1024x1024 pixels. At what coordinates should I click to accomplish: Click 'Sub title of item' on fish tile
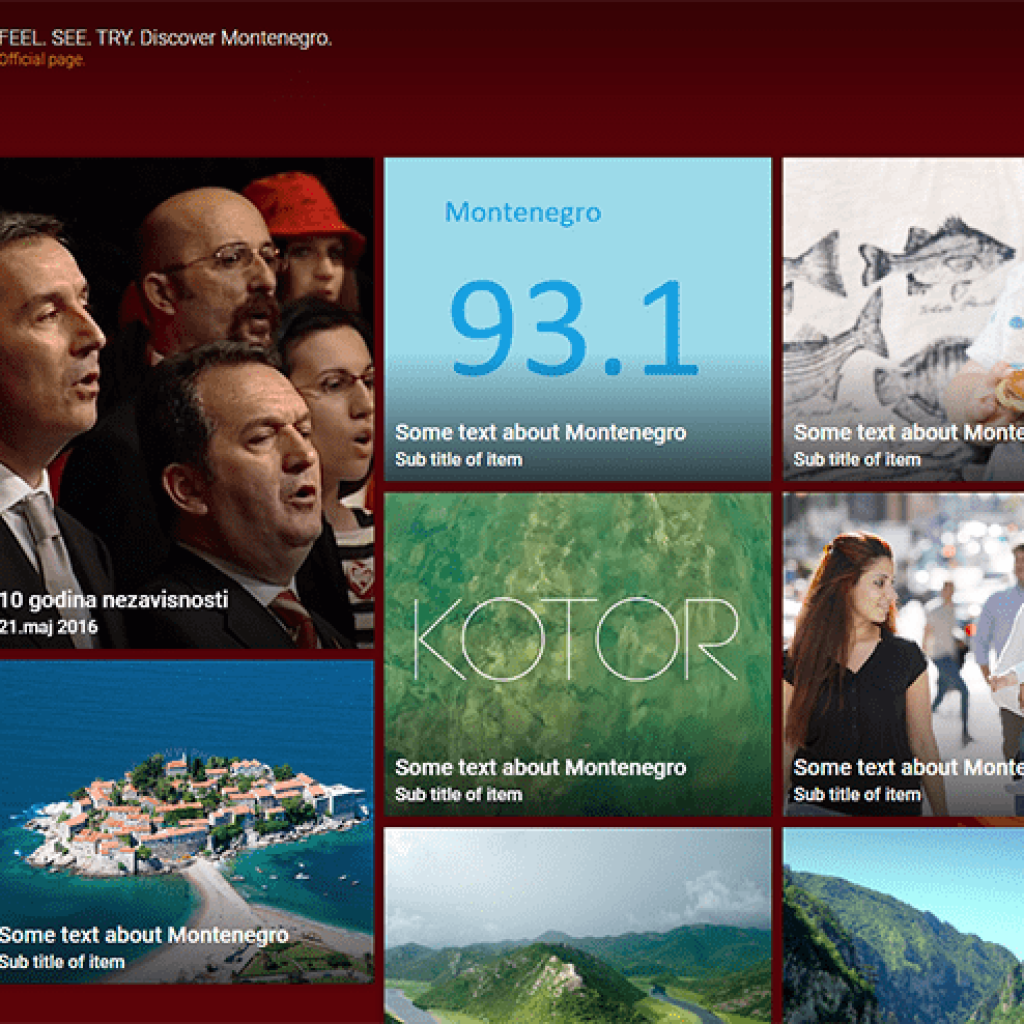[857, 459]
